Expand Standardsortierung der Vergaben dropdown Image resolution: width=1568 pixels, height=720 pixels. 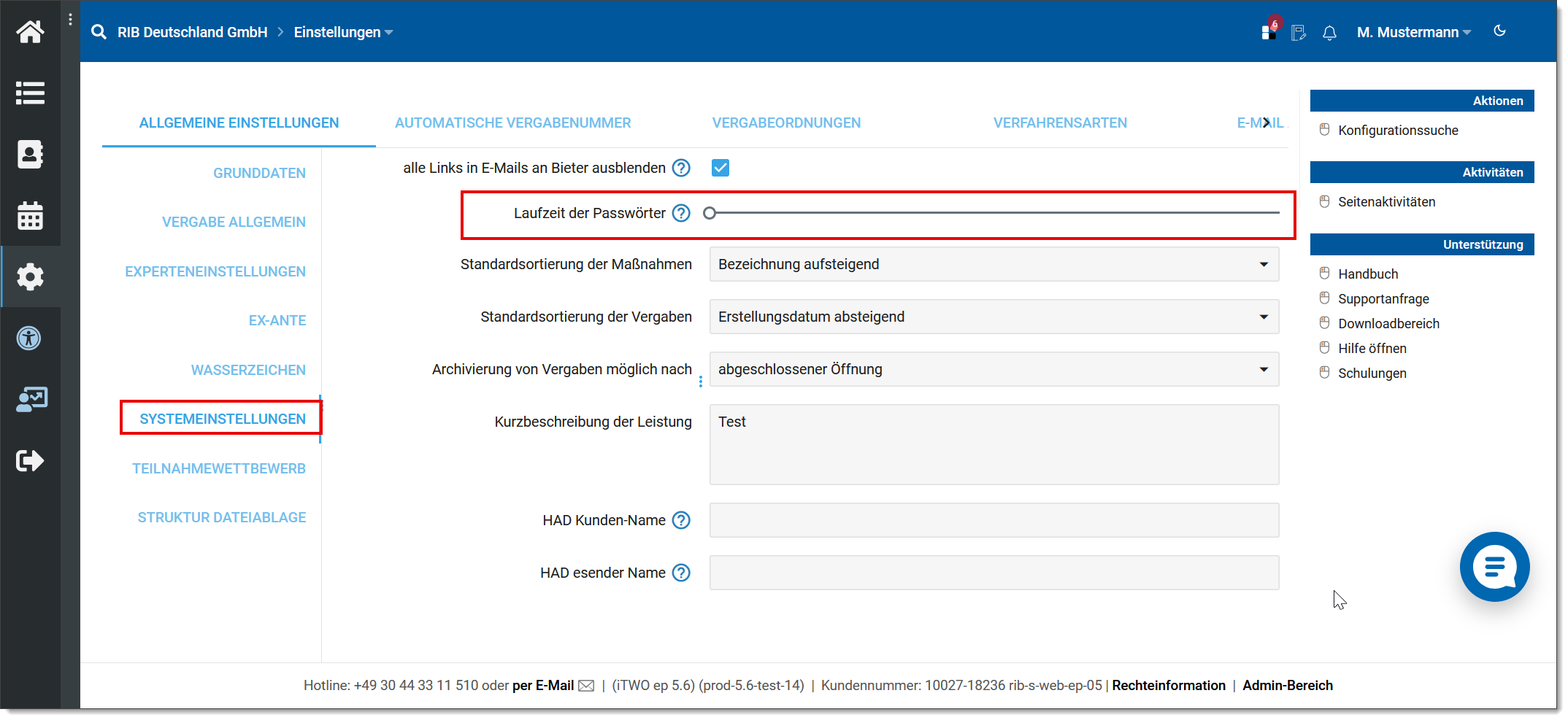994,317
